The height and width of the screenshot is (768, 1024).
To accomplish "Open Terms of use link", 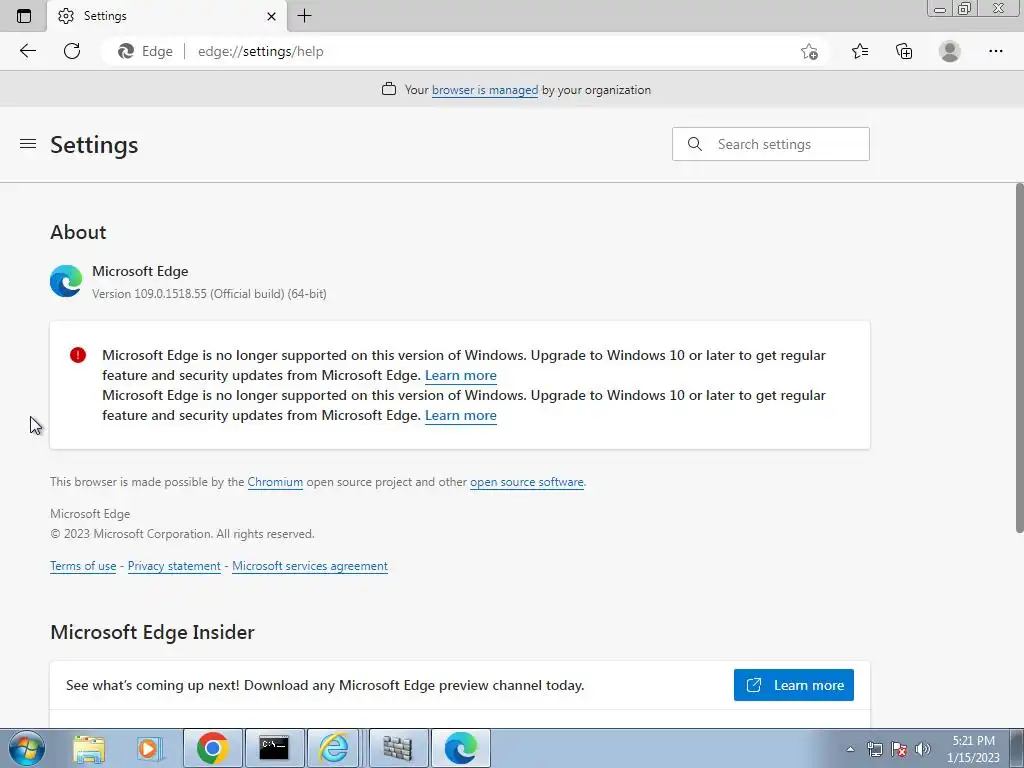I will [83, 566].
